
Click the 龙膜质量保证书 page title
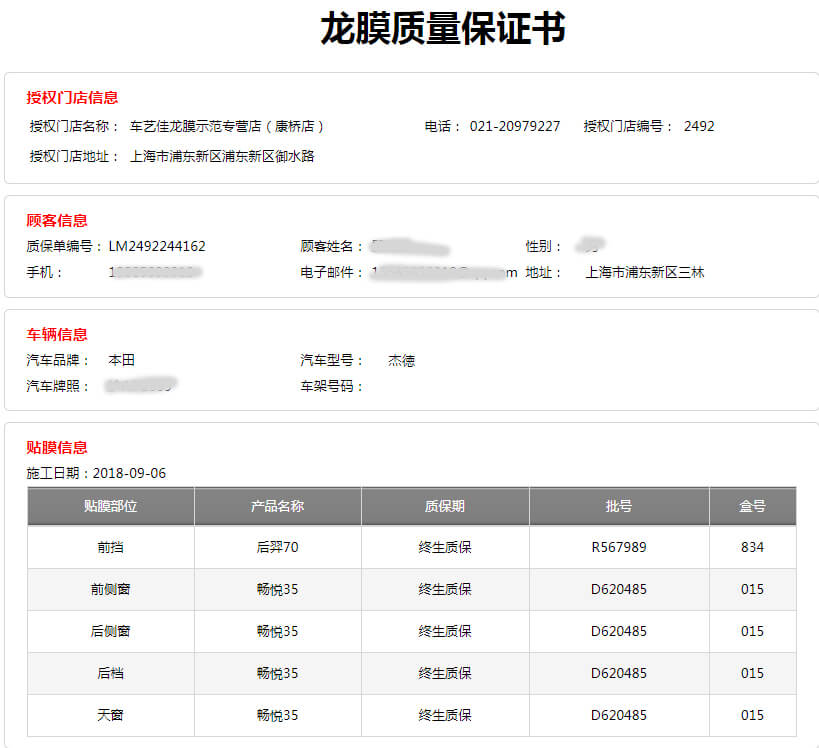point(442,29)
